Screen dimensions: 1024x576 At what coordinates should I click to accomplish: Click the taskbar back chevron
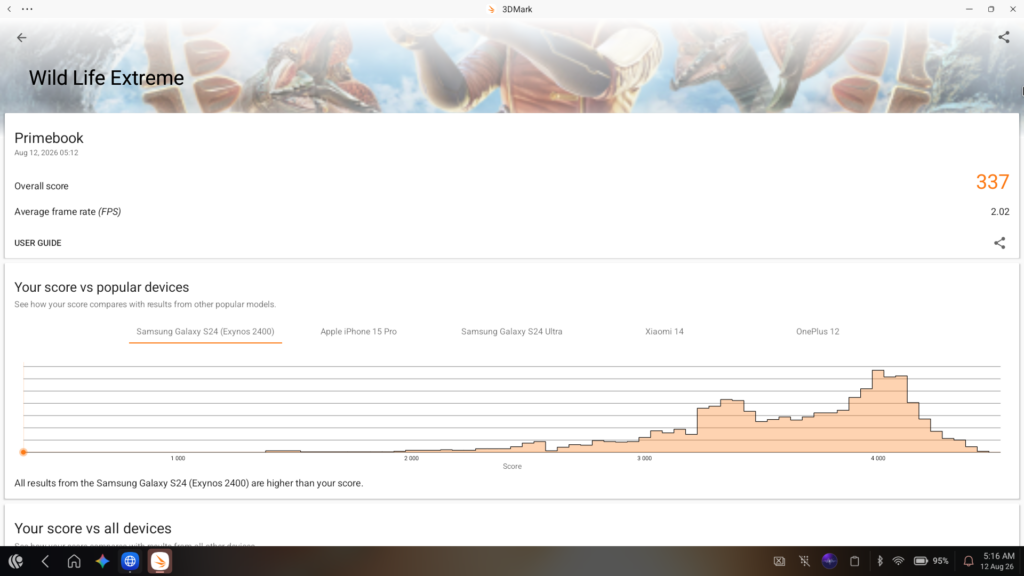point(45,561)
